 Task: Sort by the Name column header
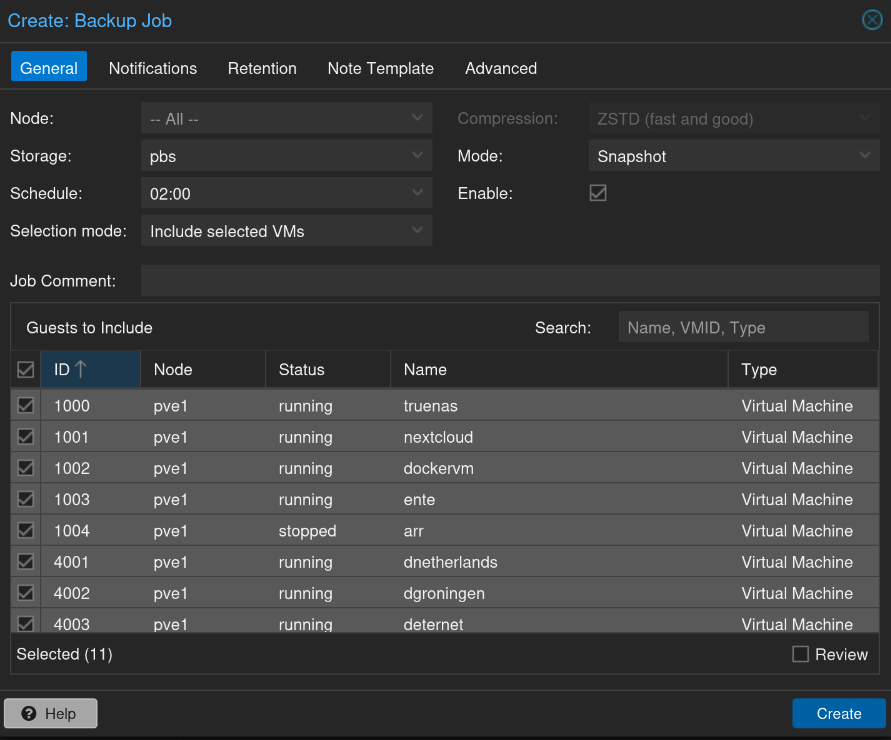click(x=559, y=369)
